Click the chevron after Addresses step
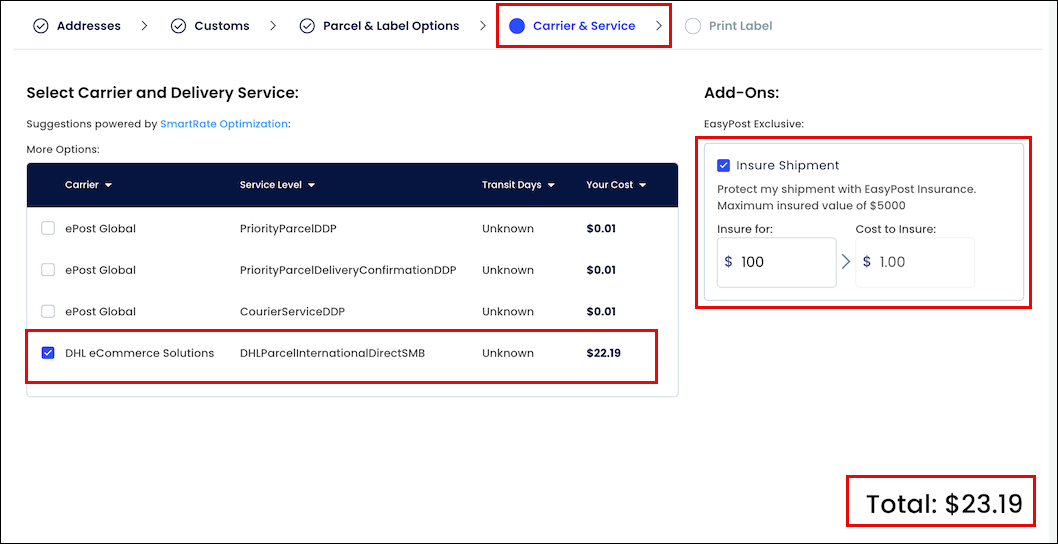This screenshot has height=544, width=1058. coord(144,26)
